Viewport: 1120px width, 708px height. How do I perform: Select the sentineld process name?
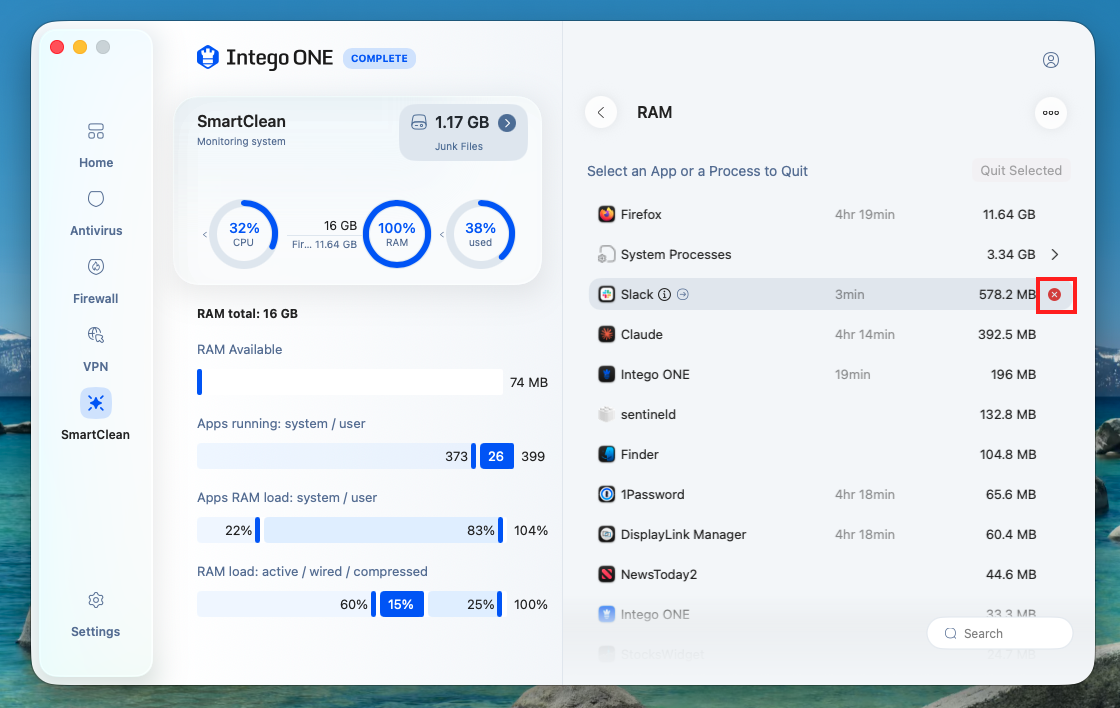pyautogui.click(x=648, y=414)
